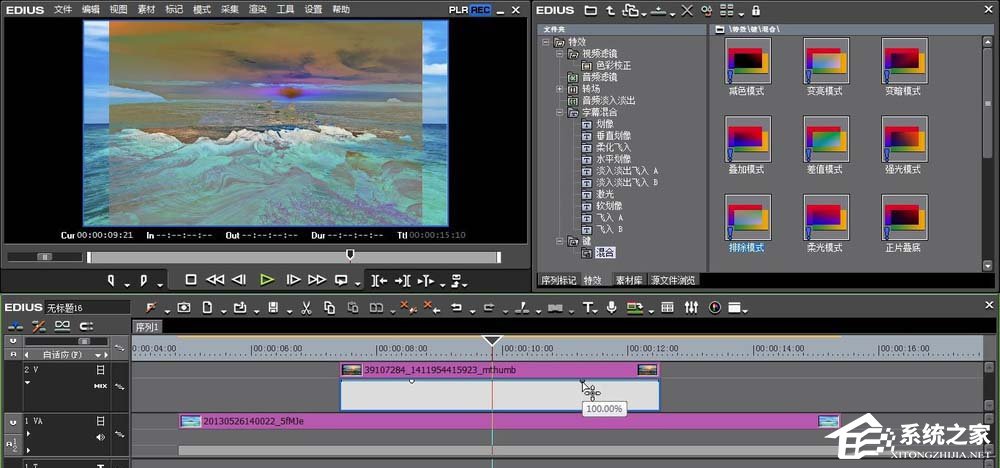Click the save icon in the timeline toolbar
Viewport: 1000px width, 468px height.
(x=273, y=307)
